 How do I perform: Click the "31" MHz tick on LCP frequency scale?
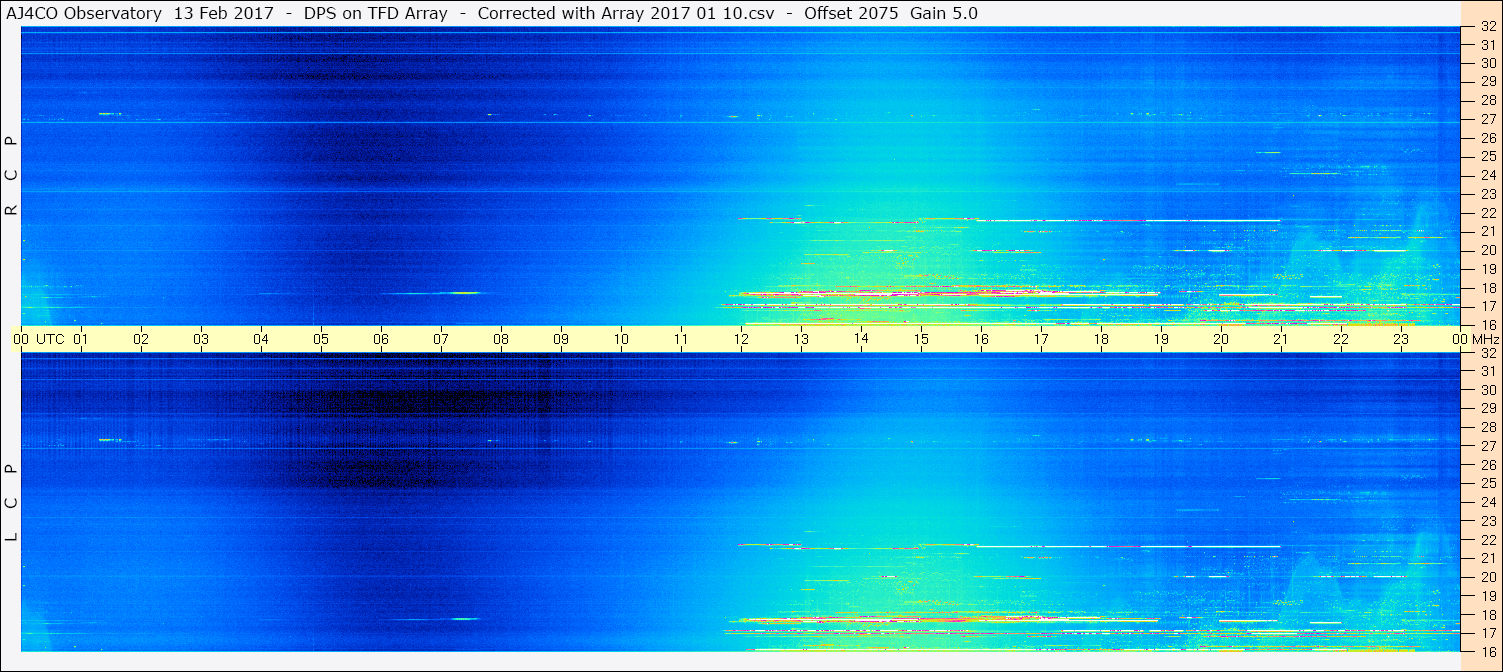pyautogui.click(x=1488, y=371)
